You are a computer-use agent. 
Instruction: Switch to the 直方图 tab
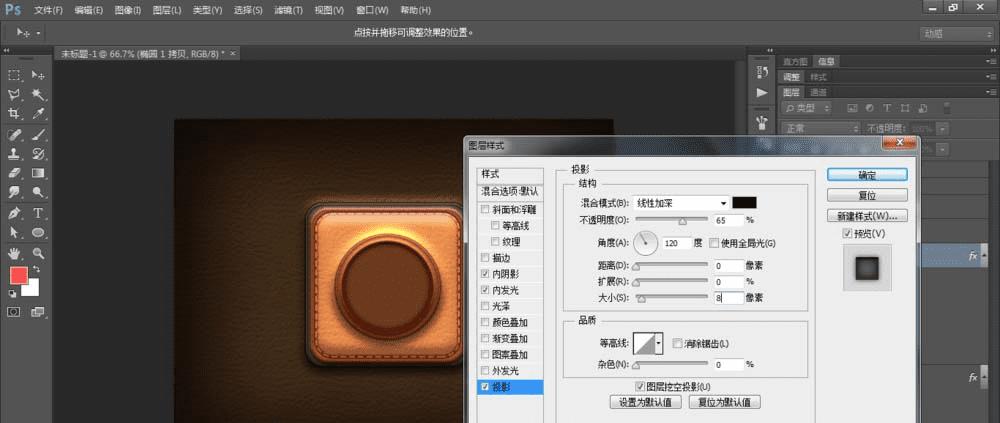click(x=795, y=61)
